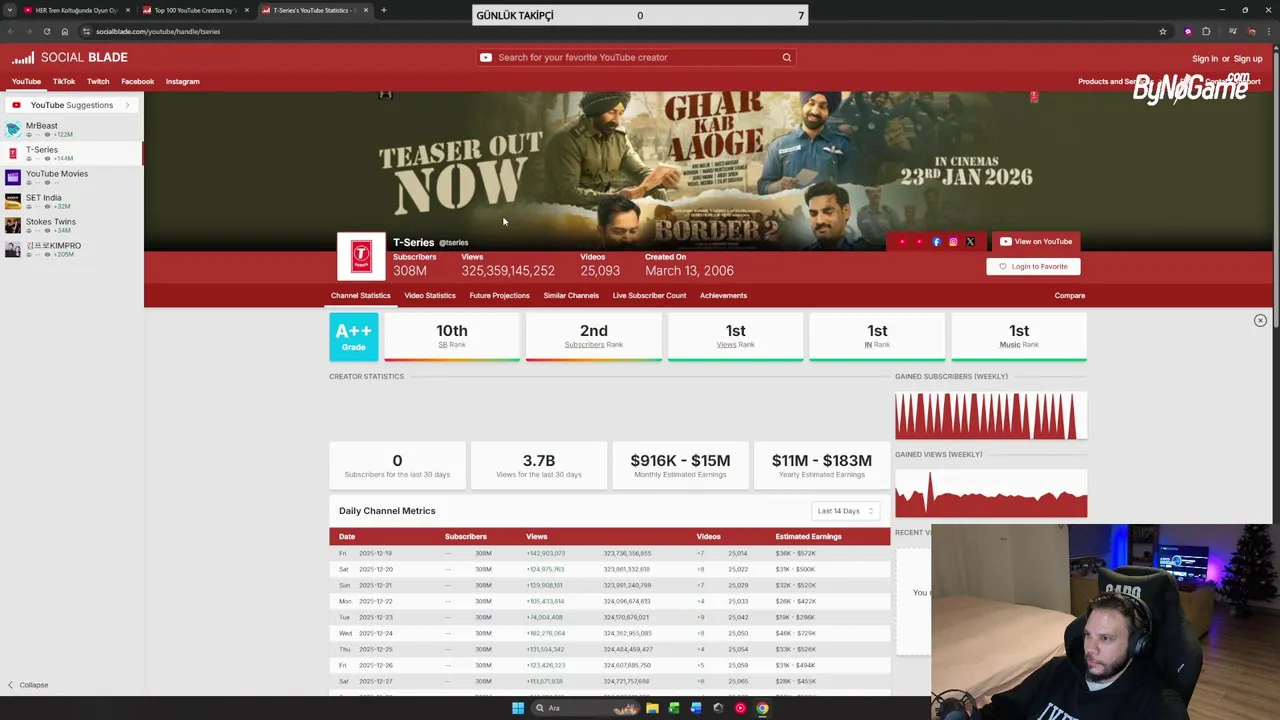Switch to the Facebook platform tab

(x=138, y=81)
